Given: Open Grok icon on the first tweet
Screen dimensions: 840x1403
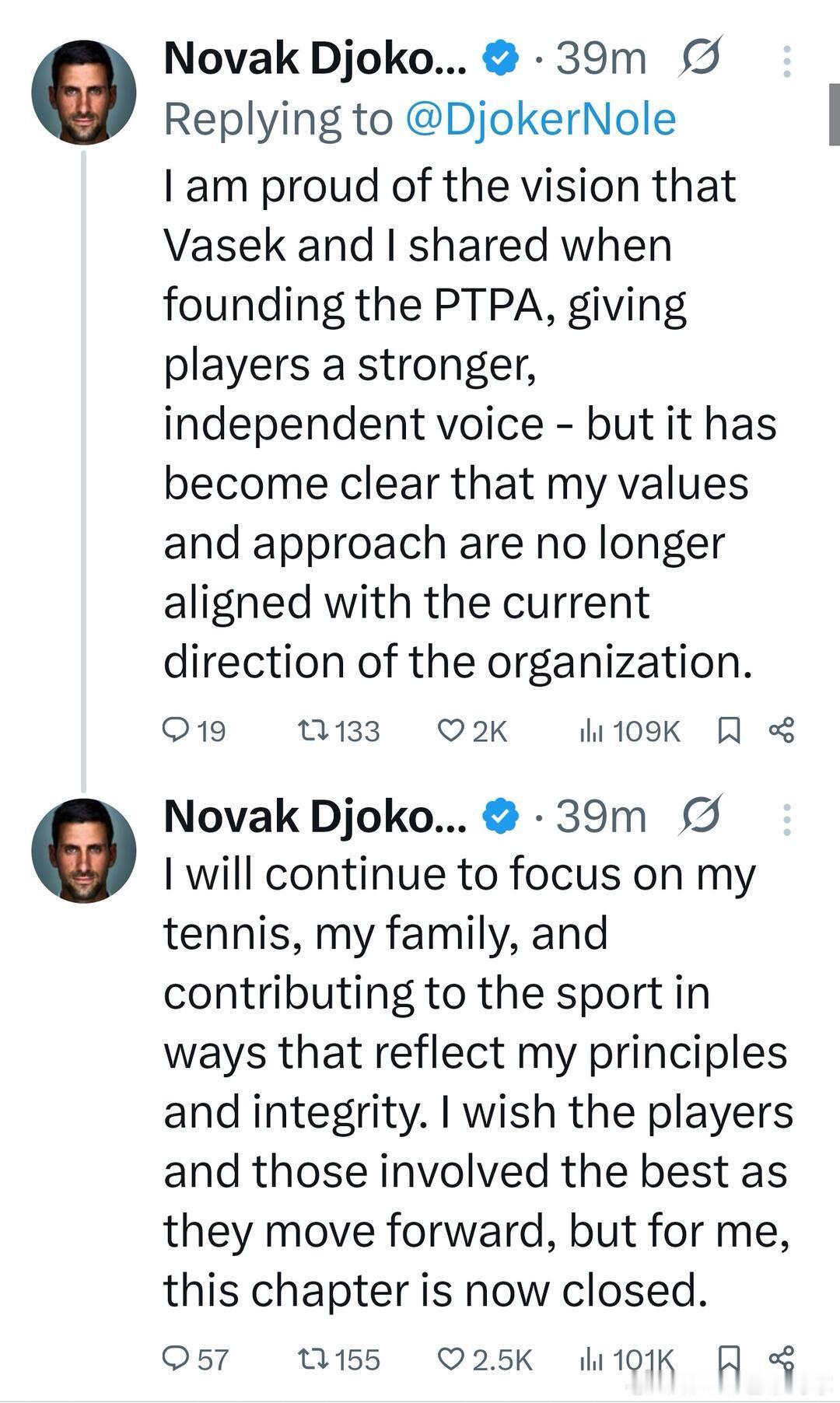Looking at the screenshot, I should (x=700, y=58).
